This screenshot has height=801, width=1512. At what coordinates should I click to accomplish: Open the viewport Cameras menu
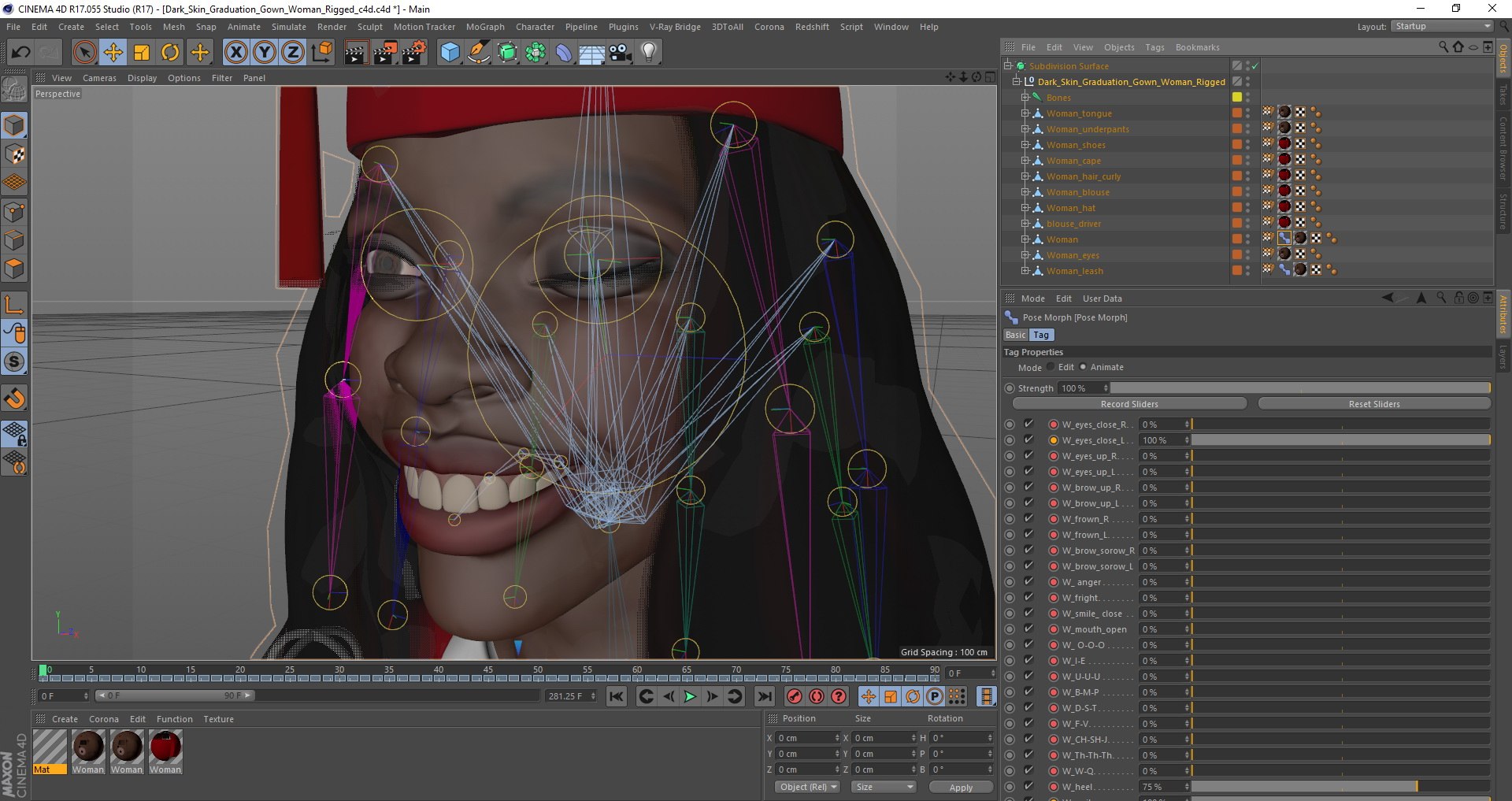pos(99,78)
